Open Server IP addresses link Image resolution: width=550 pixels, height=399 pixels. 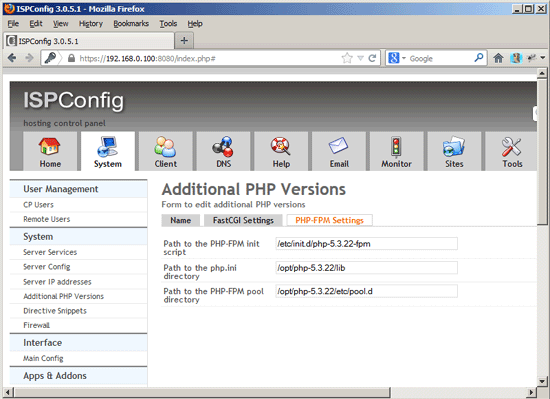click(57, 282)
